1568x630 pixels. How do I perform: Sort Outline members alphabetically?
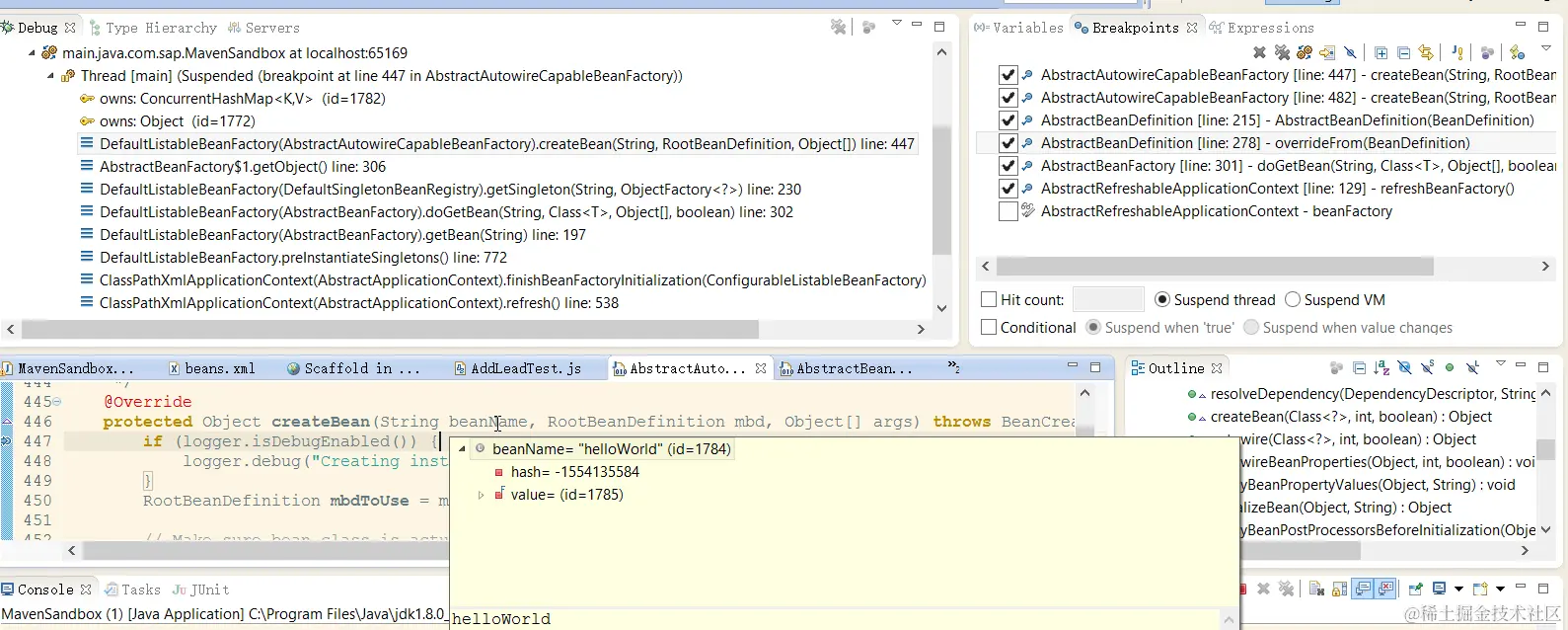tap(1381, 368)
